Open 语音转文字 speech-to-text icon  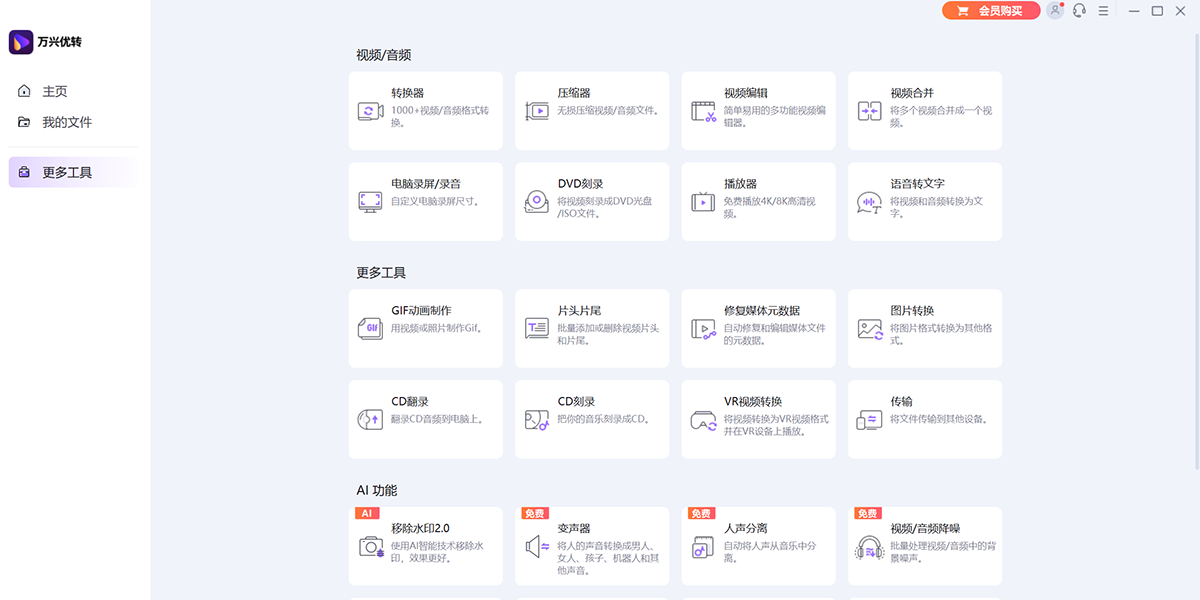point(869,202)
